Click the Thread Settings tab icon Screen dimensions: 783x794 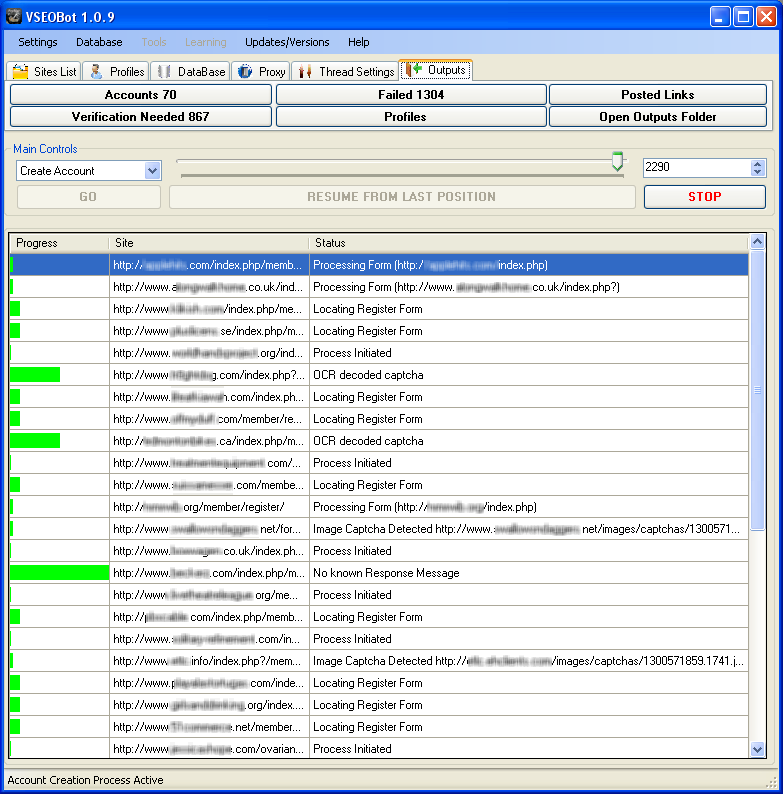[305, 71]
